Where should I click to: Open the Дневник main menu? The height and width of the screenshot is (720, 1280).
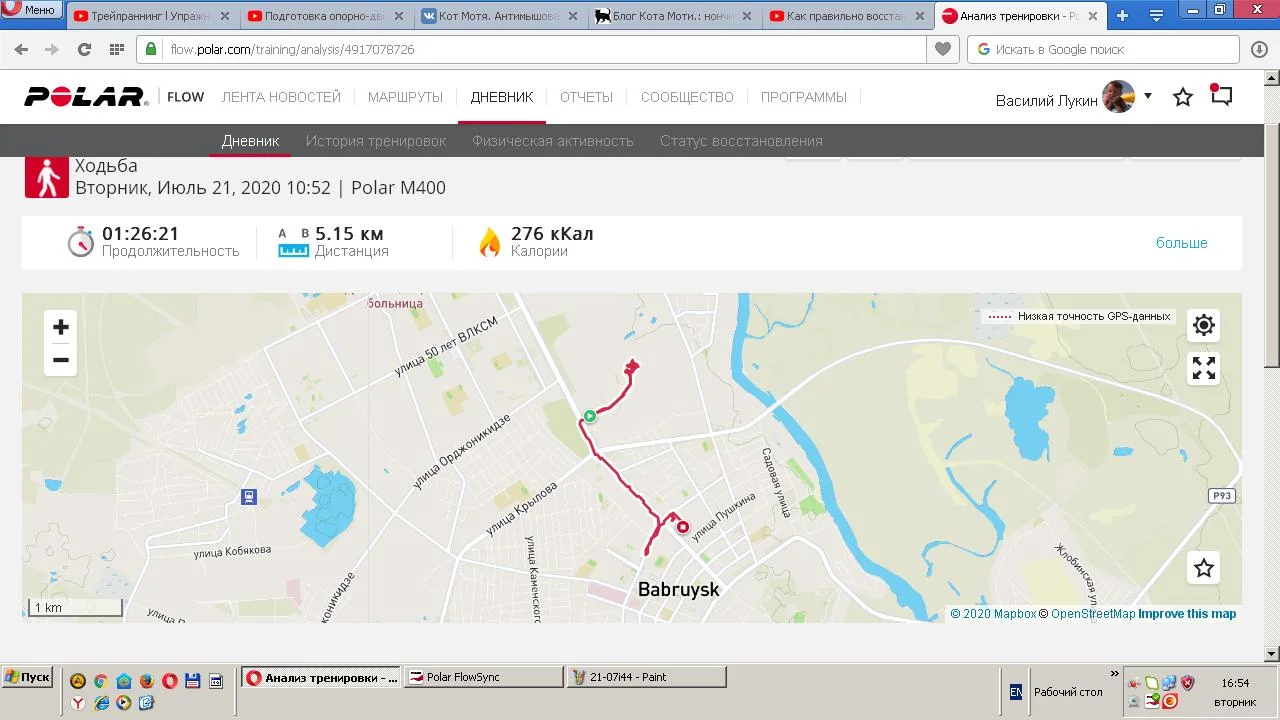tap(502, 97)
